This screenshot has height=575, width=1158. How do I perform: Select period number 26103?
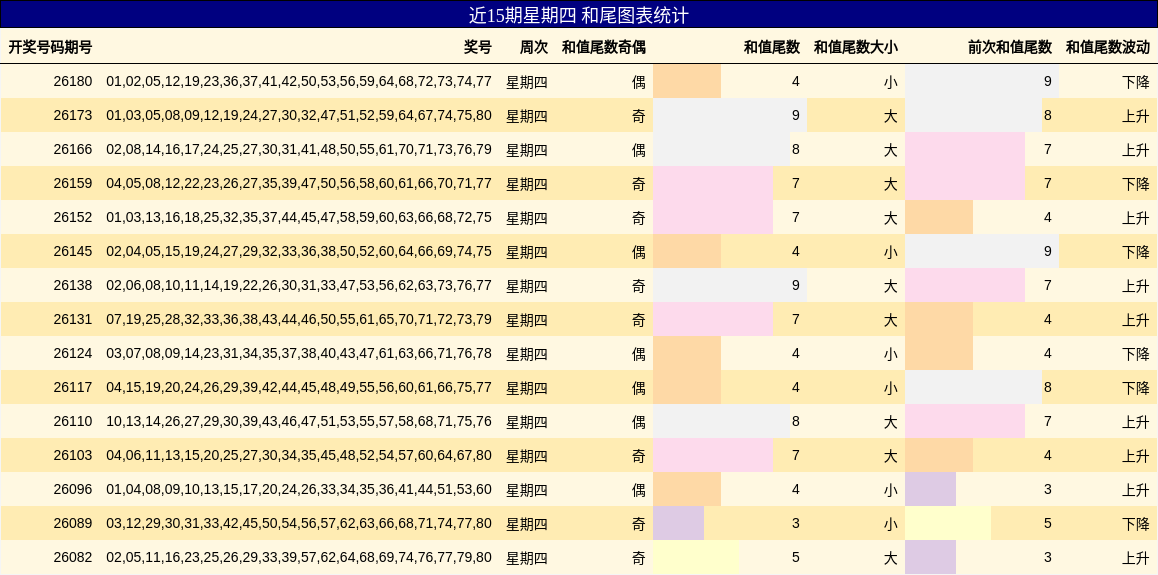72,455
